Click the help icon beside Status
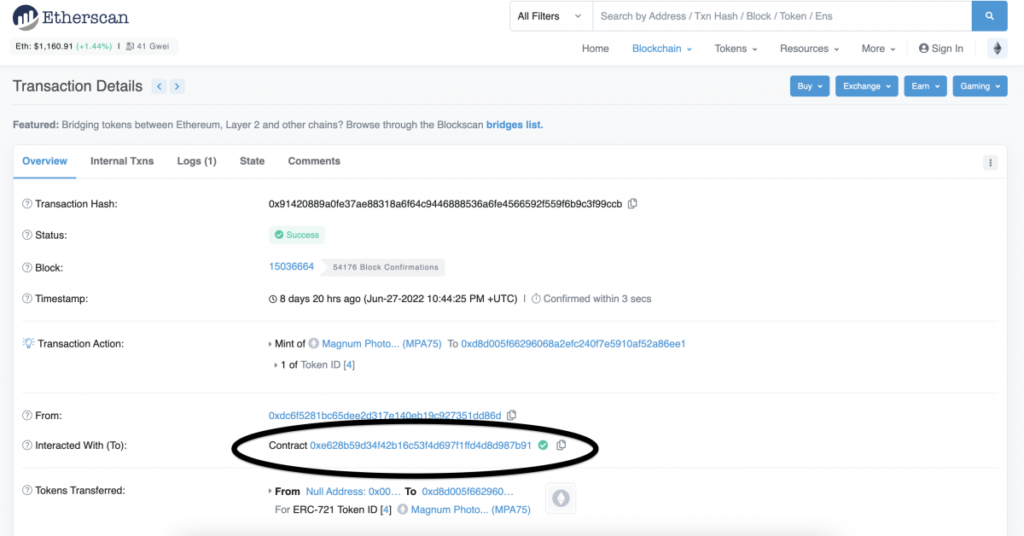The image size is (1024, 536). coord(27,235)
